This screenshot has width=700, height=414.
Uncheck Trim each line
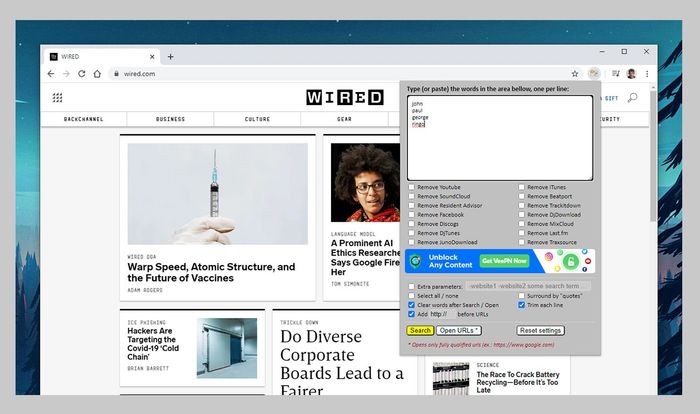coord(521,304)
